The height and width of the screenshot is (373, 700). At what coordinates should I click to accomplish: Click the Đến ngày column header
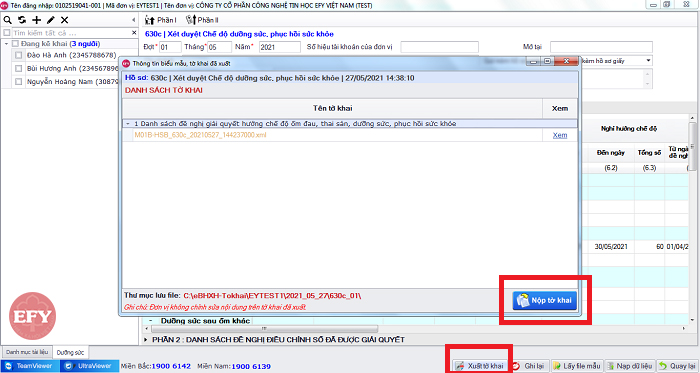tap(611, 153)
